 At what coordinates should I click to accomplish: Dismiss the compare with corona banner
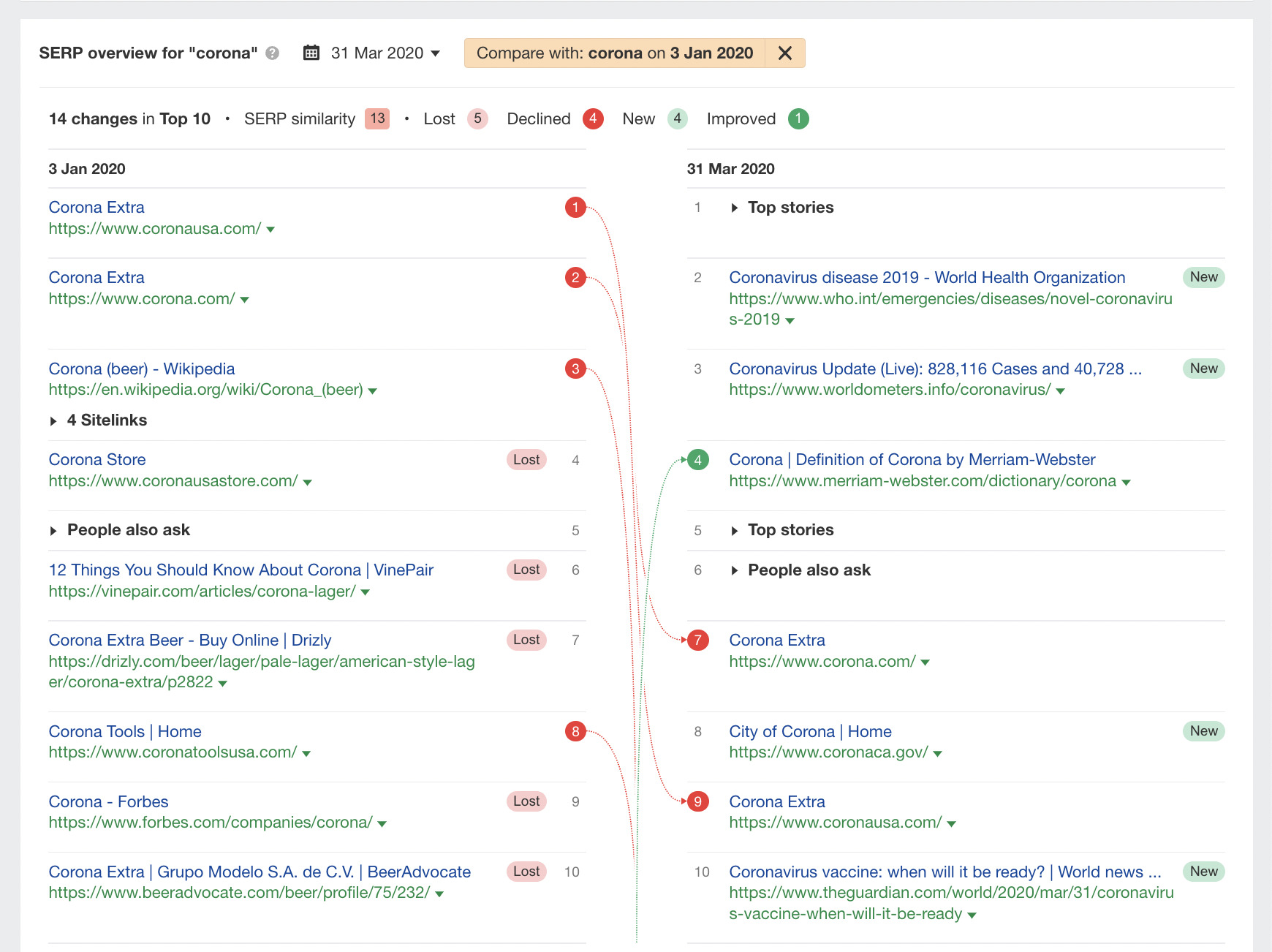pos(785,53)
